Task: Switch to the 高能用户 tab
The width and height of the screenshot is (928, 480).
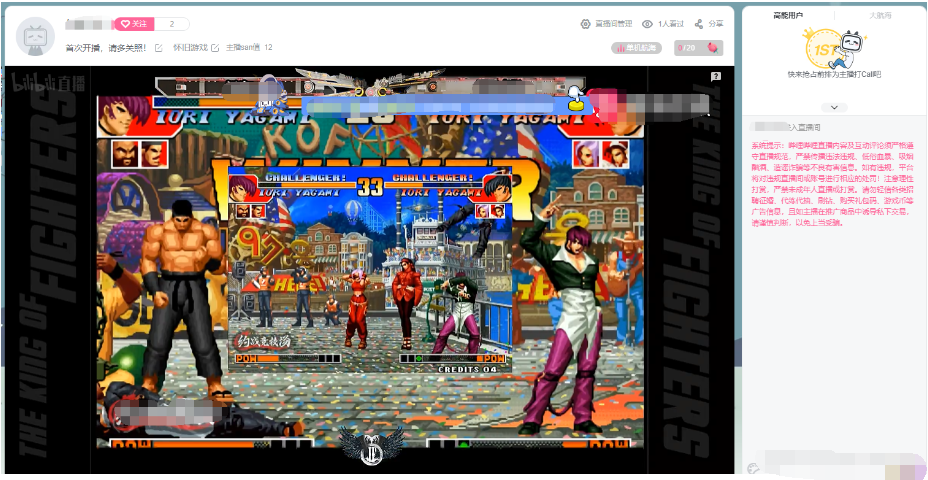Action: pos(788,16)
